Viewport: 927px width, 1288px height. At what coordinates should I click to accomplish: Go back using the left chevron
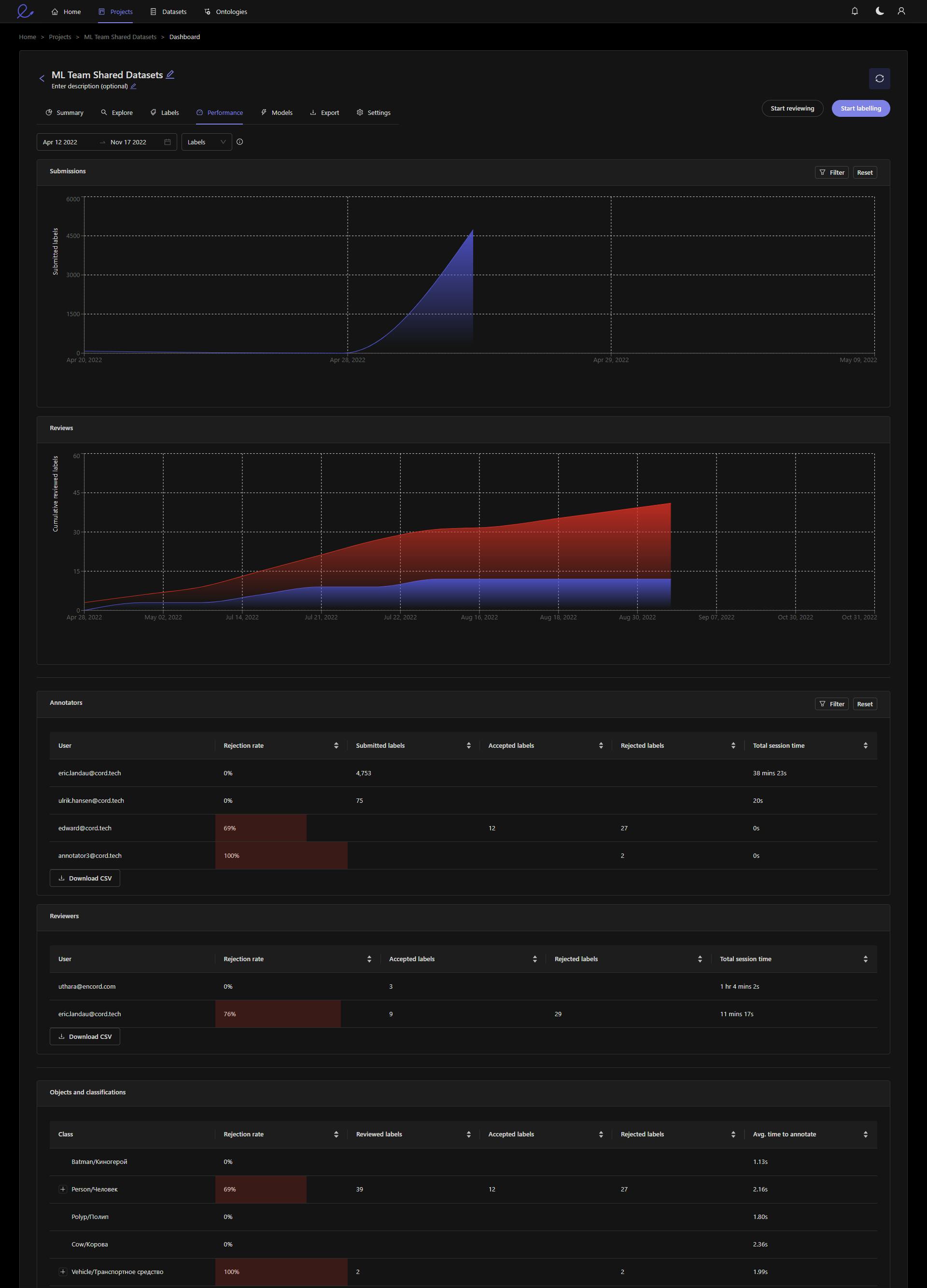click(42, 78)
